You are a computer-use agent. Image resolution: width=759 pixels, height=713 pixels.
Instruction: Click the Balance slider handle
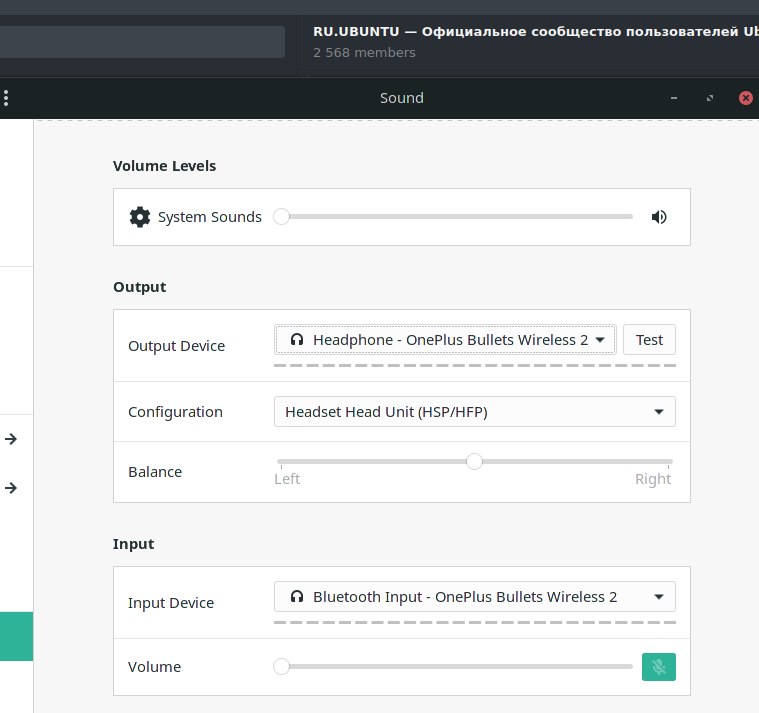(474, 461)
